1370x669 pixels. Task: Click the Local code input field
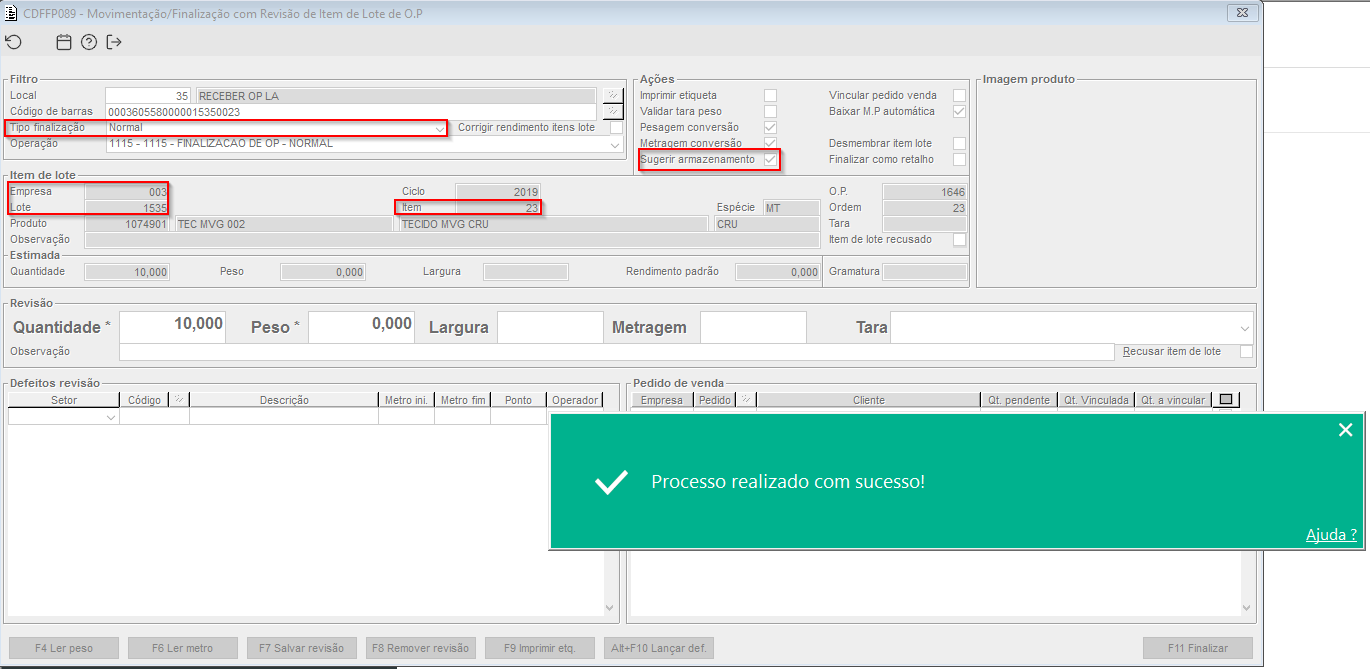[x=148, y=96]
